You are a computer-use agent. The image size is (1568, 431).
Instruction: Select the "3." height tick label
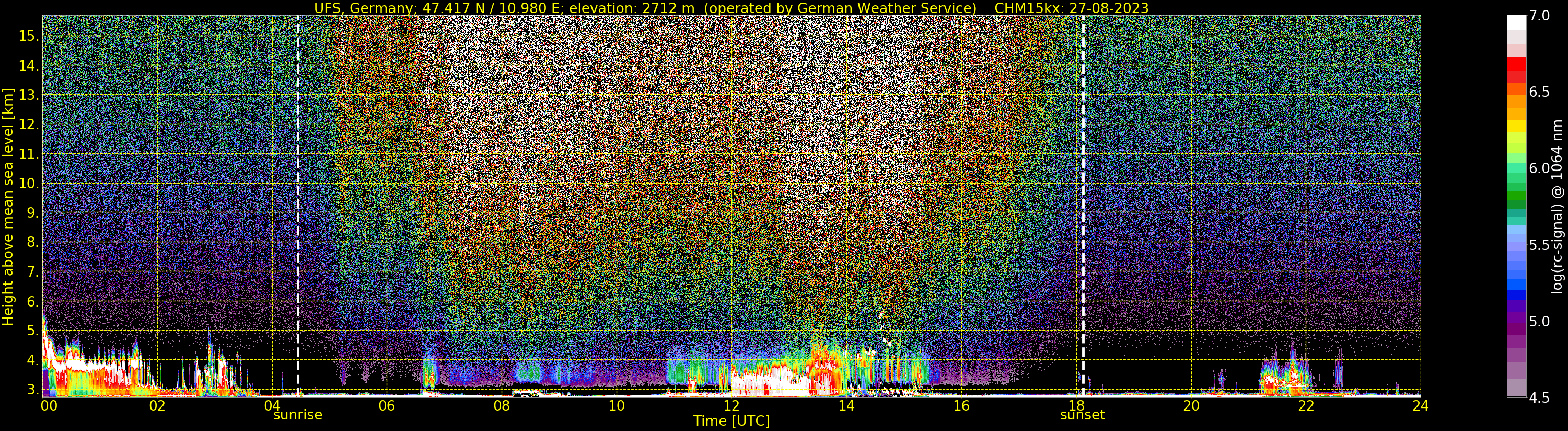click(33, 390)
